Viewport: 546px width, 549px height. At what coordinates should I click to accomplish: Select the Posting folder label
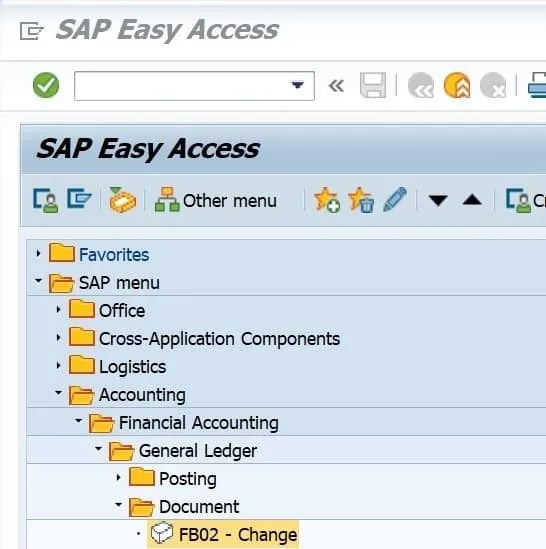188,479
